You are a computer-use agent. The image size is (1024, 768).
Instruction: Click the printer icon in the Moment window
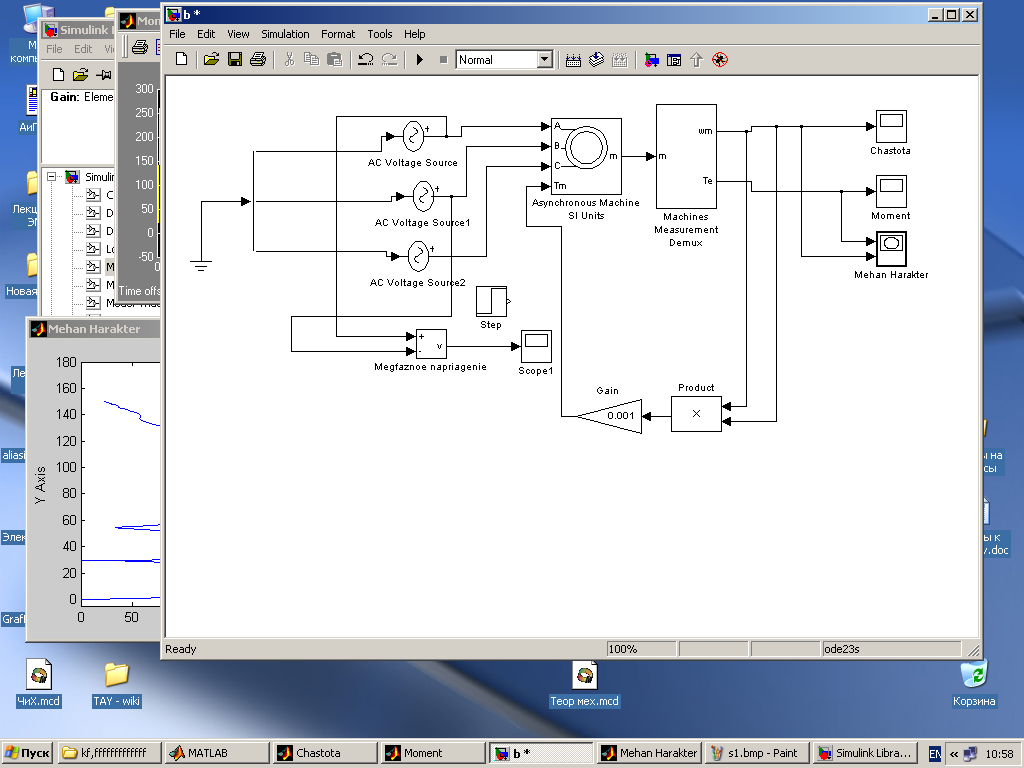tap(140, 47)
